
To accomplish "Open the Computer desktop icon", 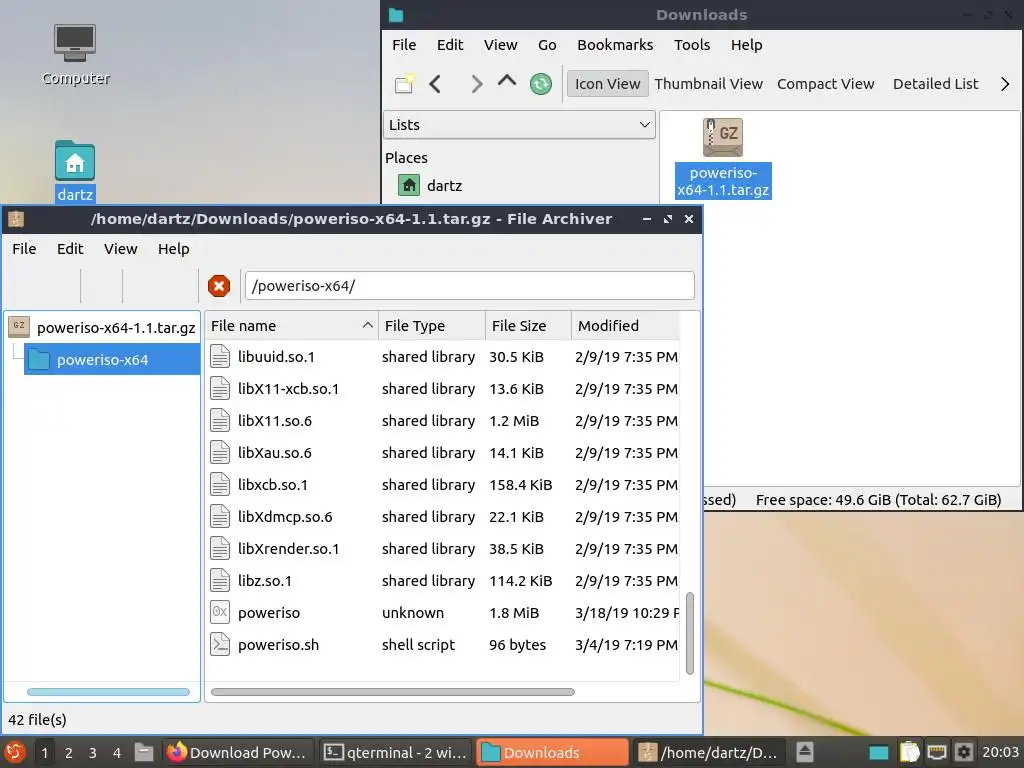I will [x=74, y=54].
